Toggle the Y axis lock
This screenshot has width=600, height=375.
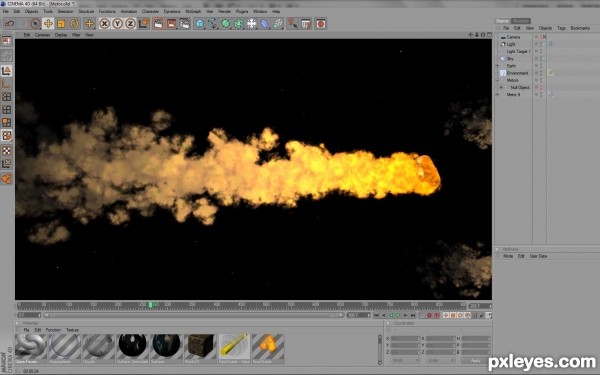(x=117, y=24)
